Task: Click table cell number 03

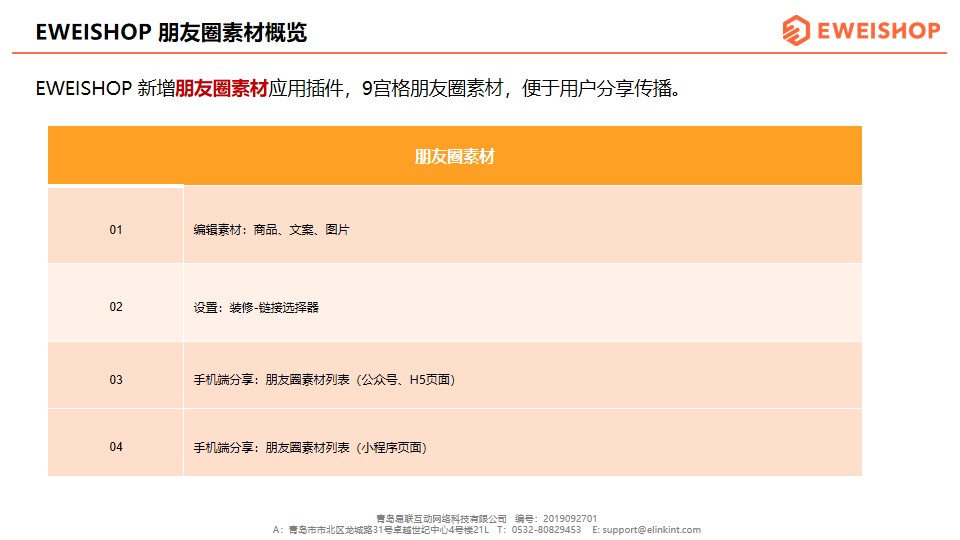Action: [116, 380]
